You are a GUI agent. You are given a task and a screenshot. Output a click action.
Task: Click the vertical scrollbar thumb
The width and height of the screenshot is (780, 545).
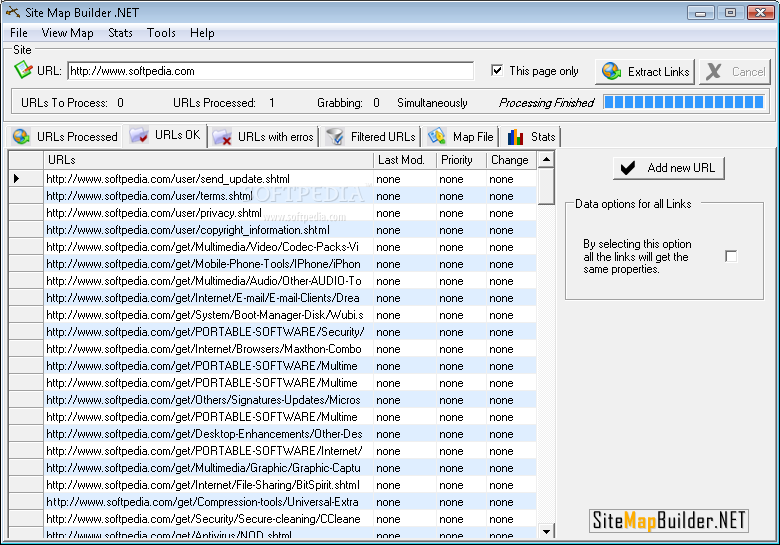546,186
